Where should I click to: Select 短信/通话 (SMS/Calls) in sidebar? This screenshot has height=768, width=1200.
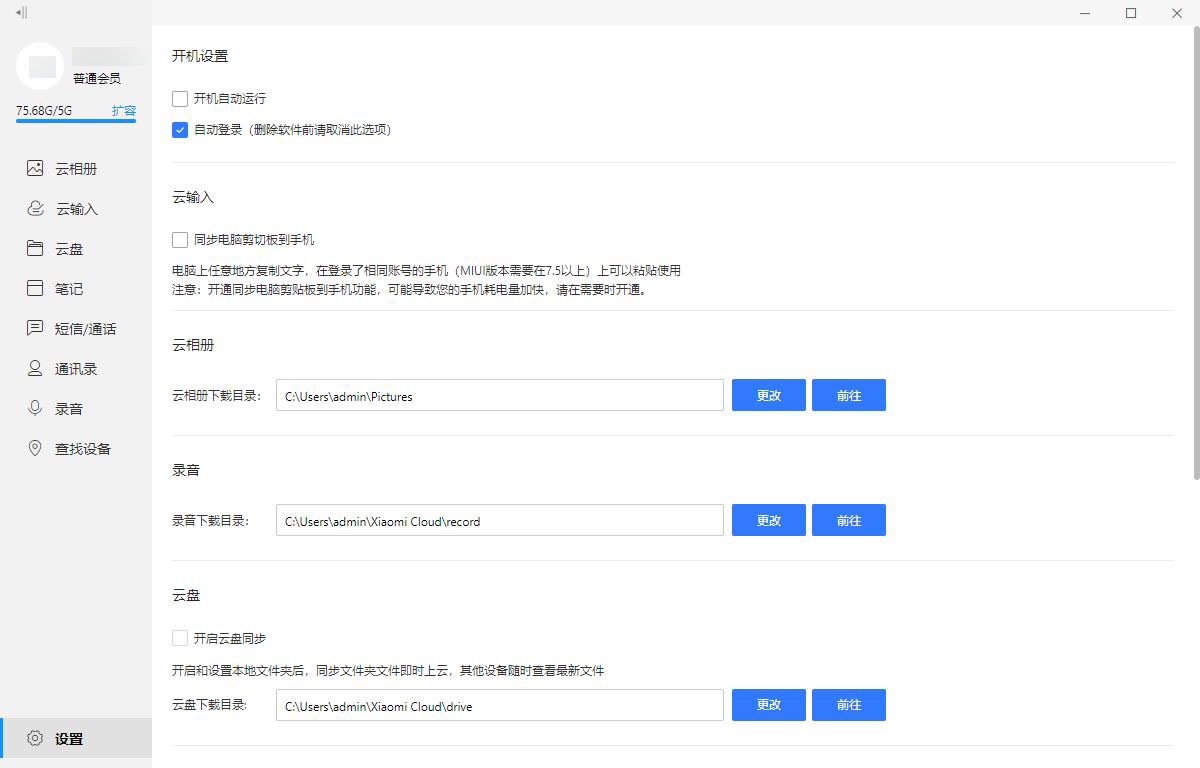pos(87,328)
